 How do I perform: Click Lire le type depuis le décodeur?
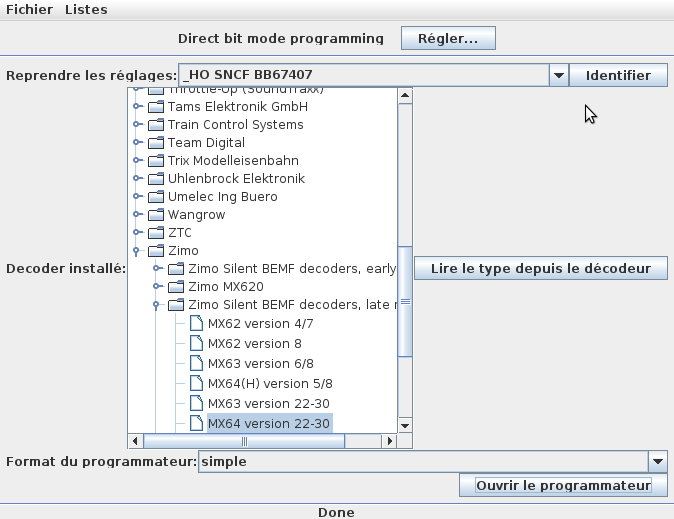point(541,268)
